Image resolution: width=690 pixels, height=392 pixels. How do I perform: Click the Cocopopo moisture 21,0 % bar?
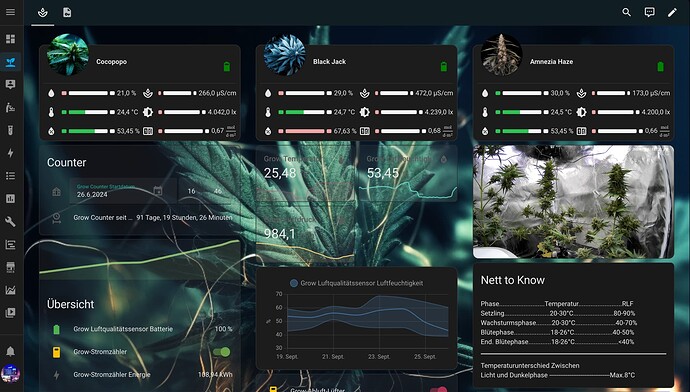(88, 93)
